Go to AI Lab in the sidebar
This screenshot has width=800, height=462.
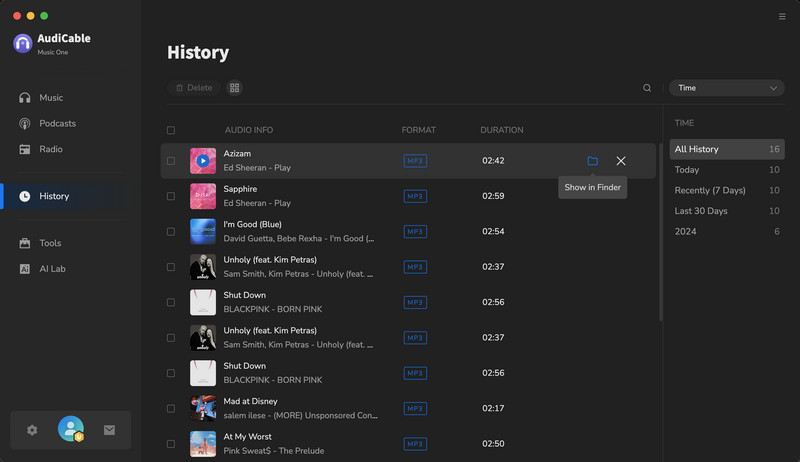pos(53,269)
